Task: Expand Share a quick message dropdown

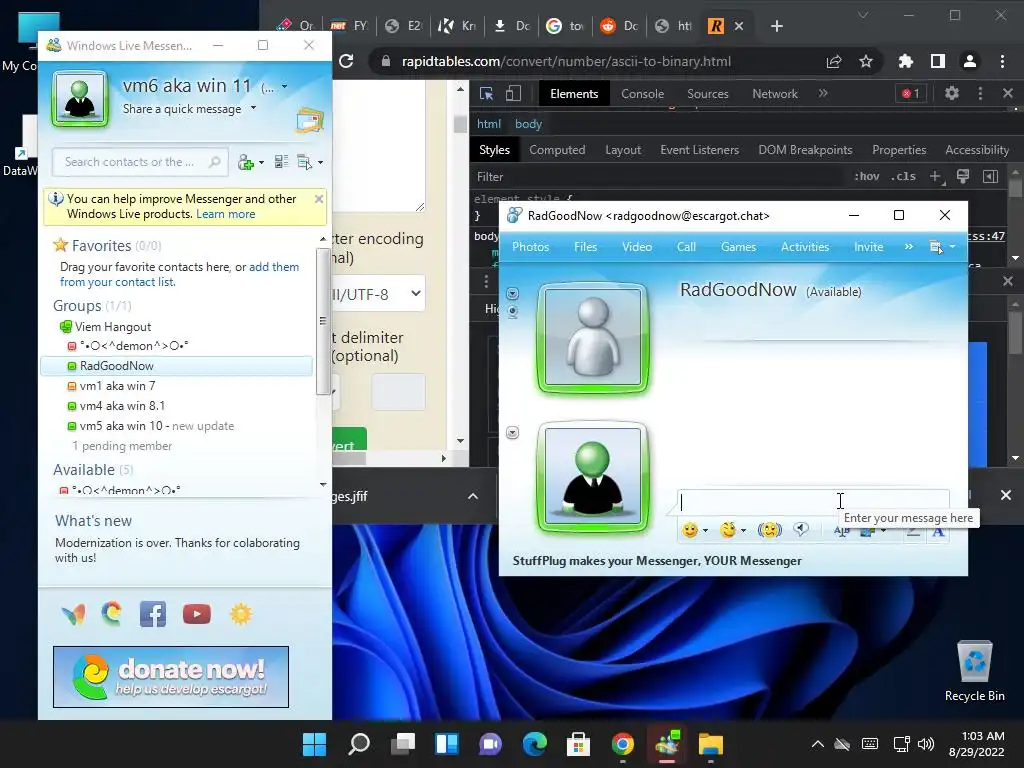Action: (x=253, y=108)
